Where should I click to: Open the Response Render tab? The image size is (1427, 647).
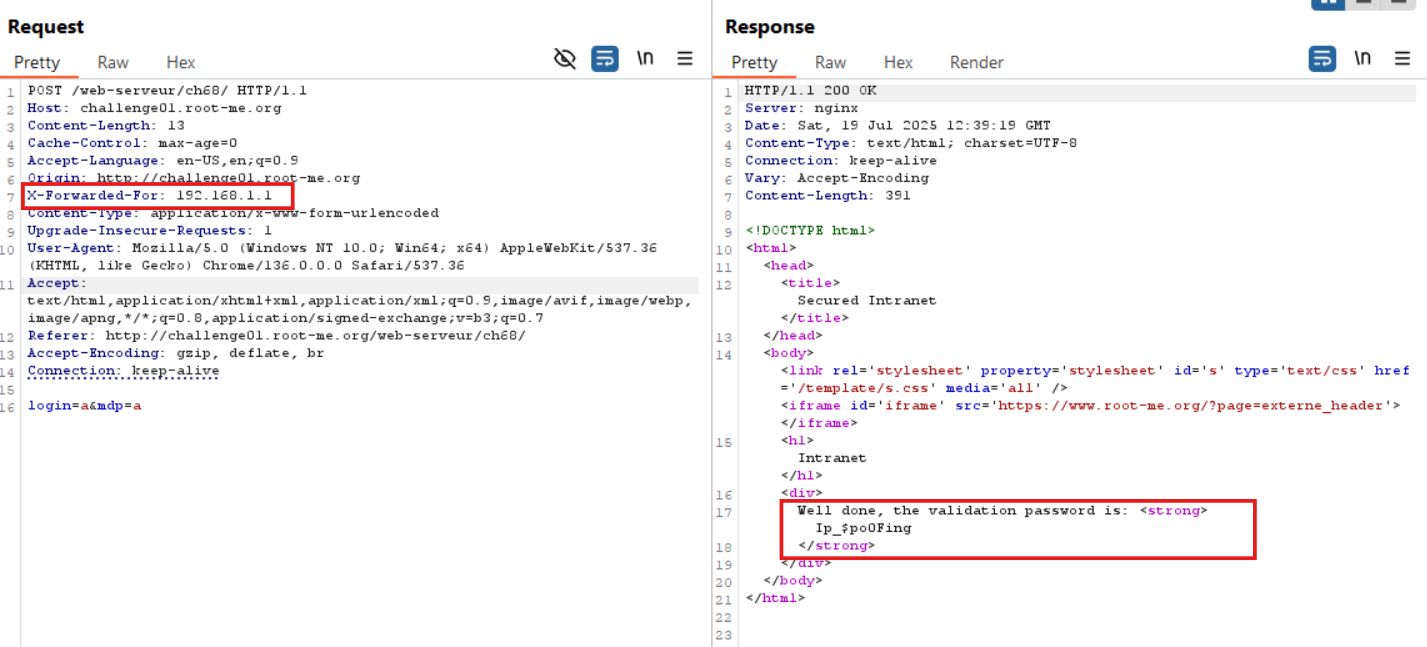point(976,62)
